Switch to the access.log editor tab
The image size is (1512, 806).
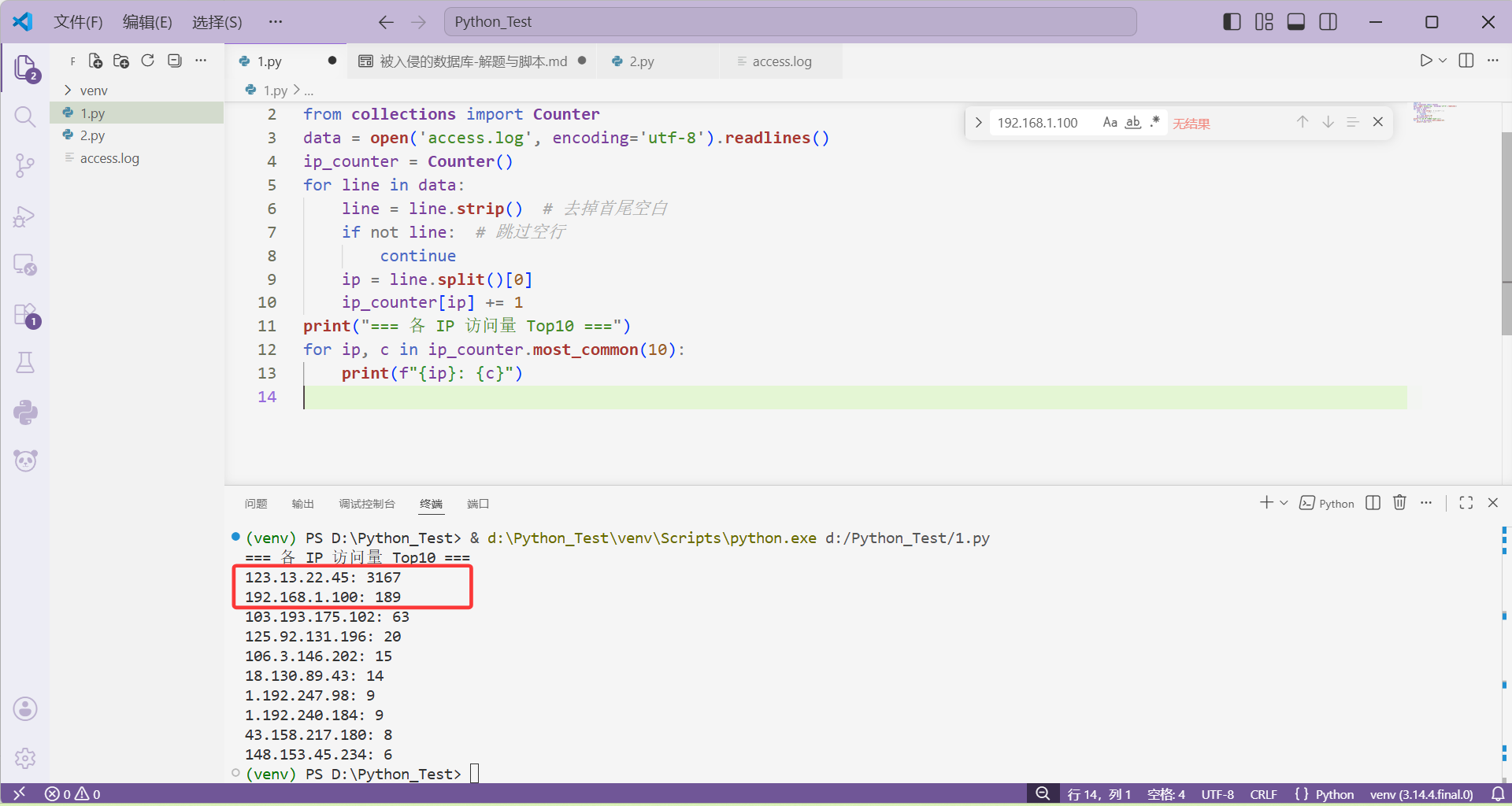coord(782,61)
